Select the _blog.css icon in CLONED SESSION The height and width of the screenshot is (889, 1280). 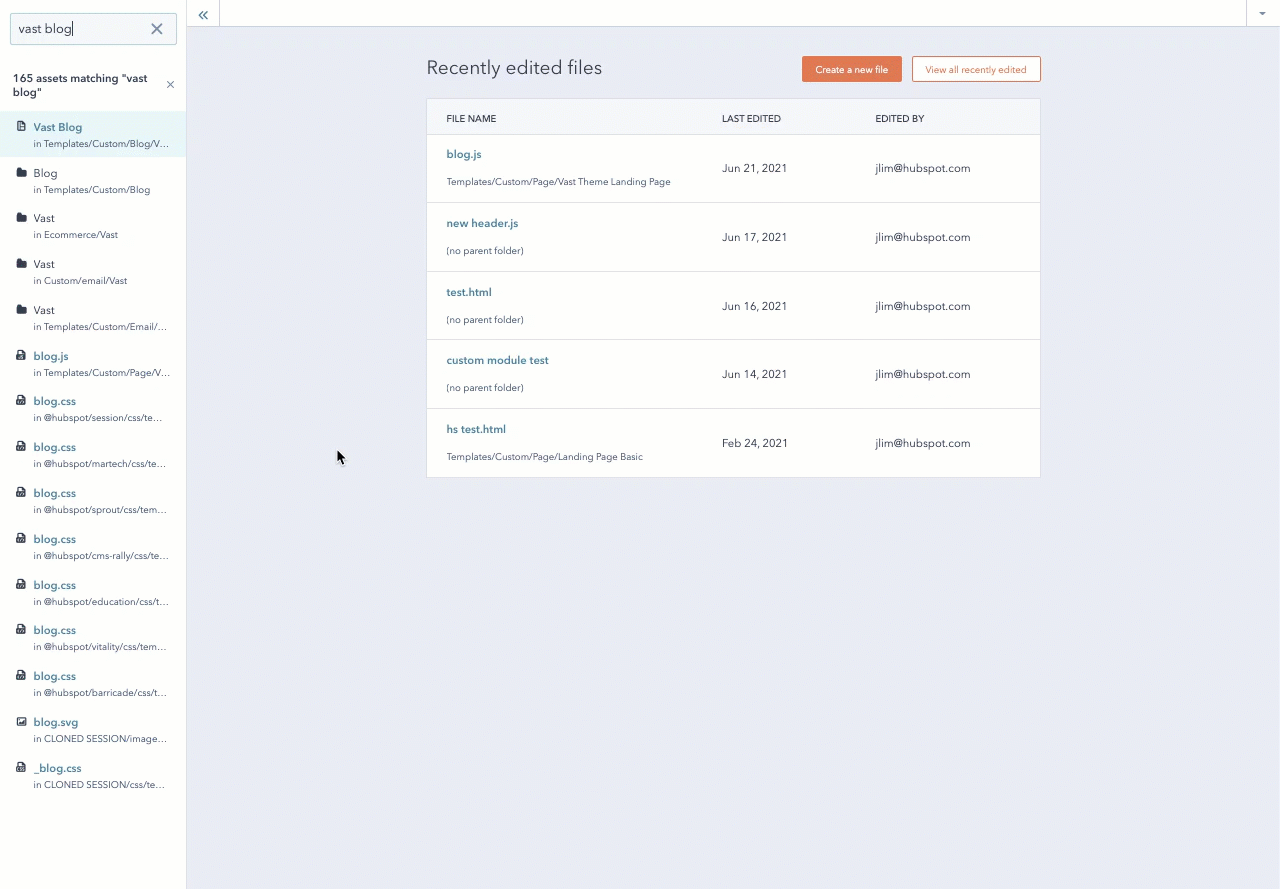tap(20, 768)
